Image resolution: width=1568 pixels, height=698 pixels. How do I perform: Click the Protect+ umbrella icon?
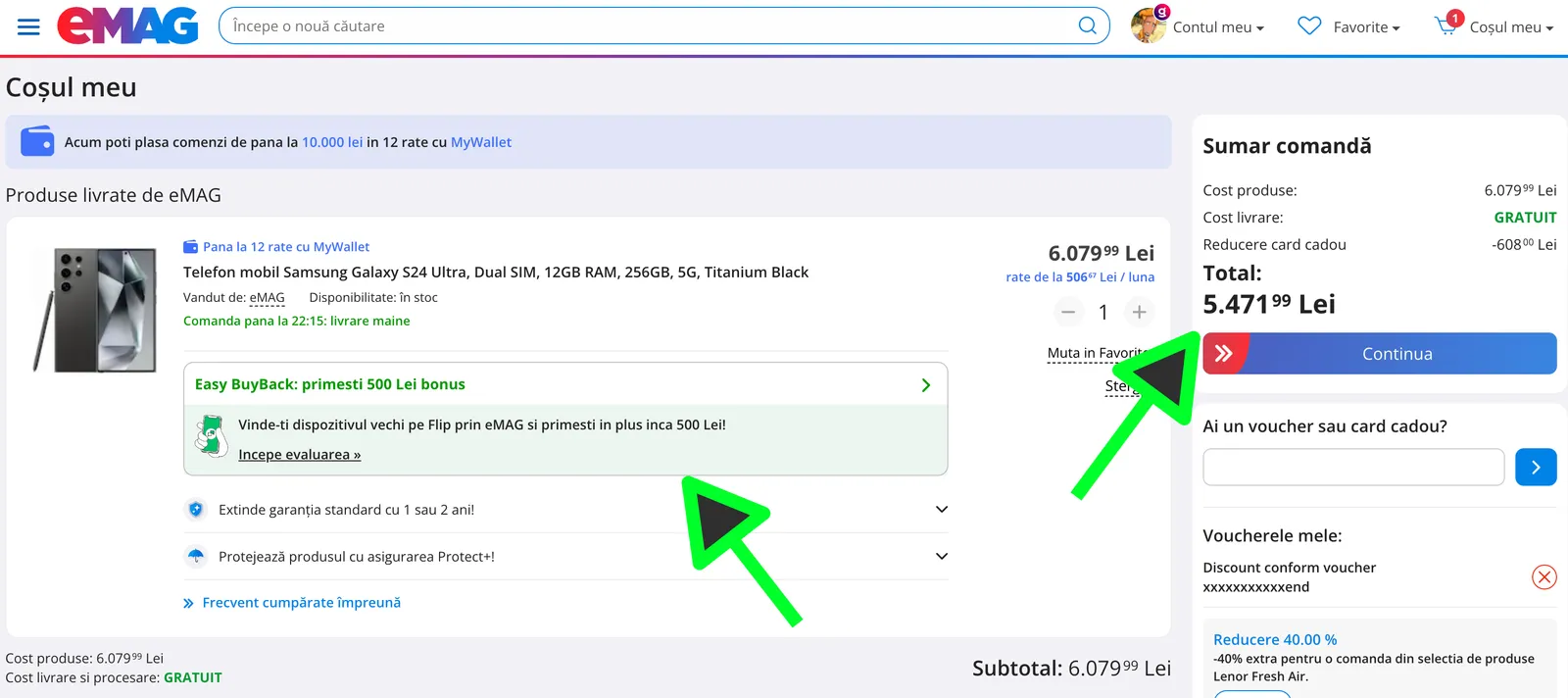[196, 557]
